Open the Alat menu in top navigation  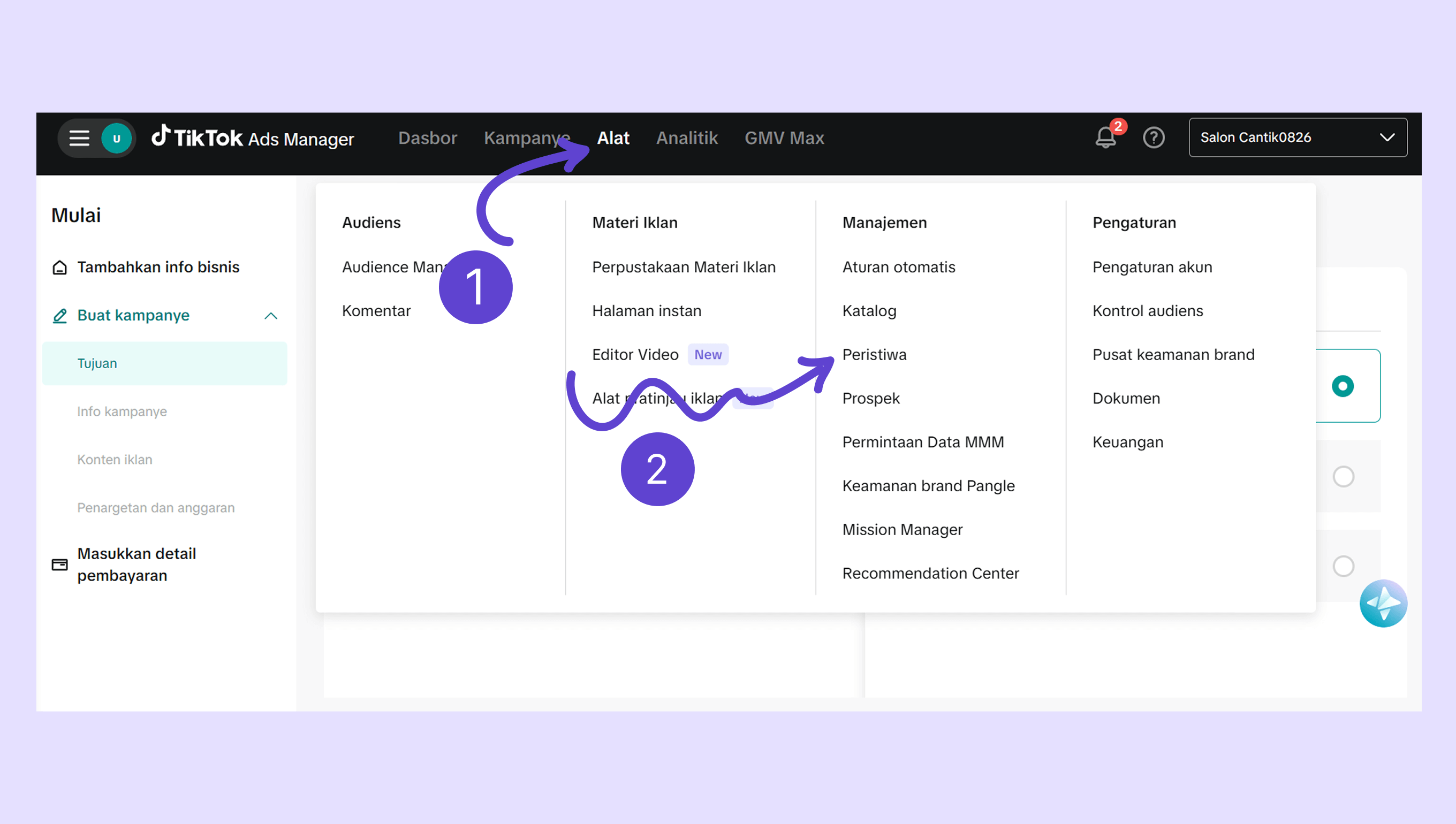[613, 138]
